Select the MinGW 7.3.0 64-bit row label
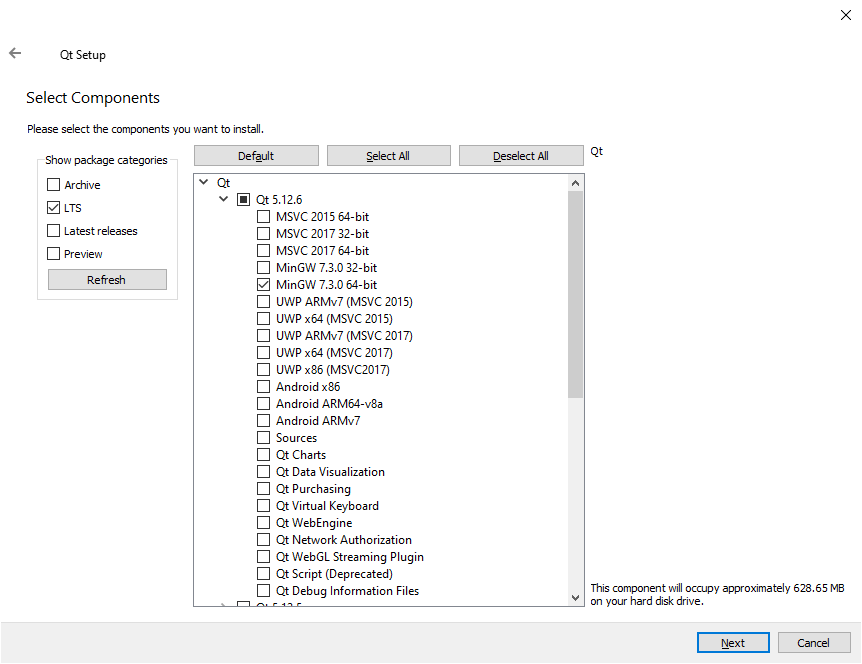The height and width of the screenshot is (664, 862). (327, 285)
